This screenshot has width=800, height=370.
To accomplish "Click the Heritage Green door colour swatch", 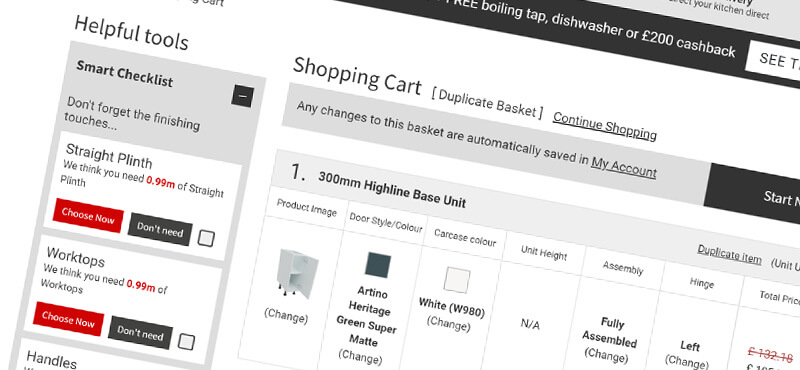I will coord(378,264).
